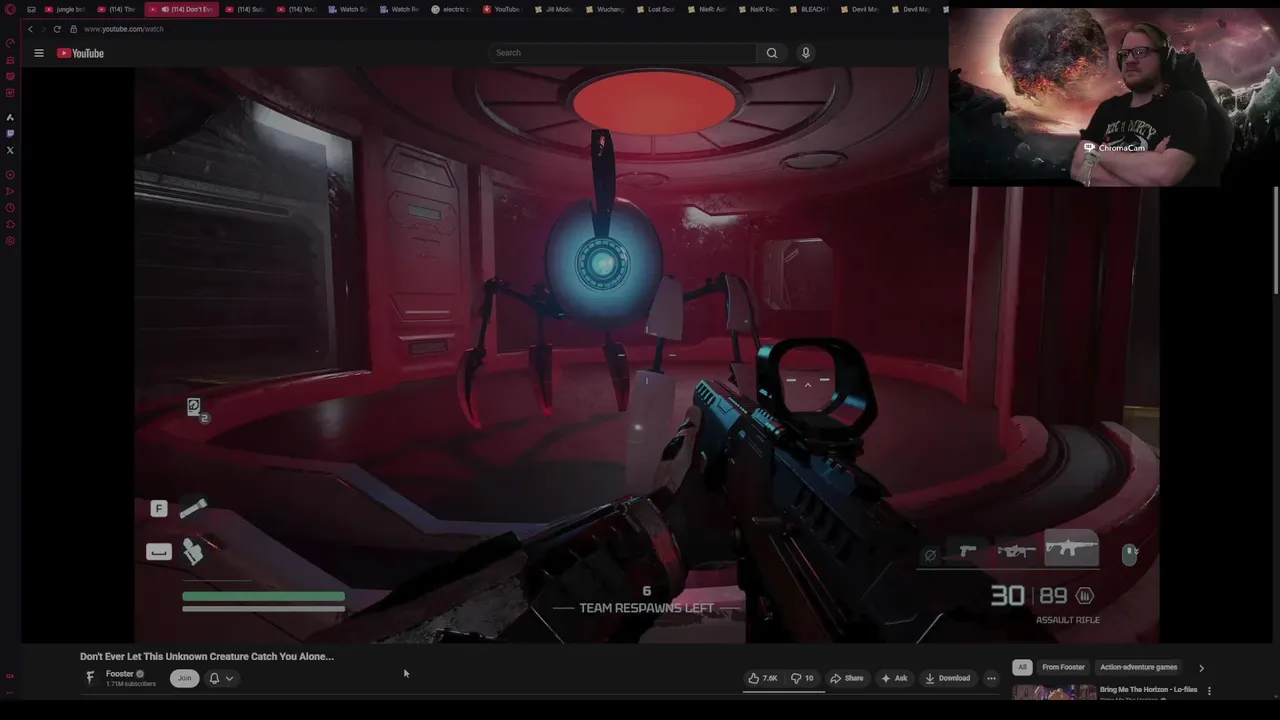
Task: Open the Opera GX menu logo
Action: (10, 10)
